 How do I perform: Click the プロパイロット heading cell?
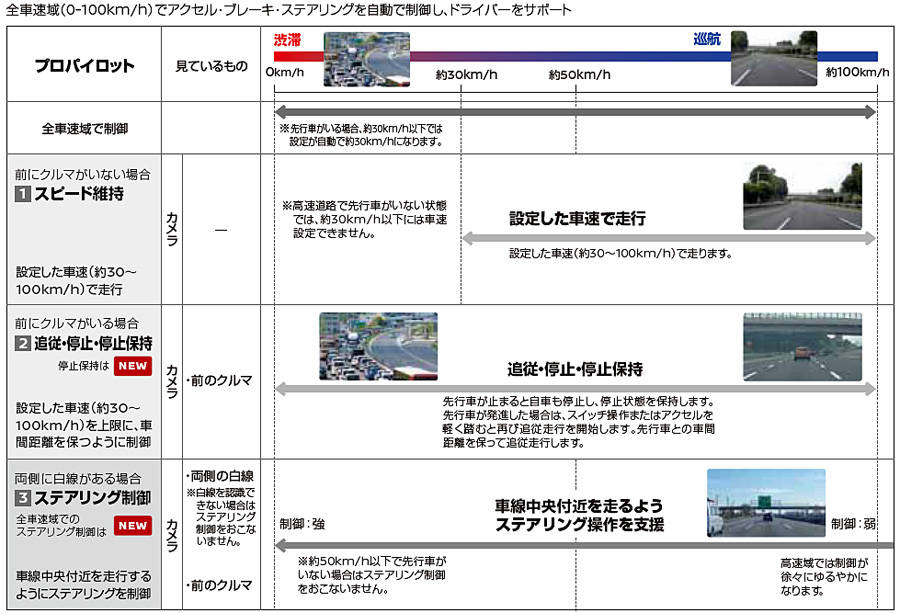(84, 65)
